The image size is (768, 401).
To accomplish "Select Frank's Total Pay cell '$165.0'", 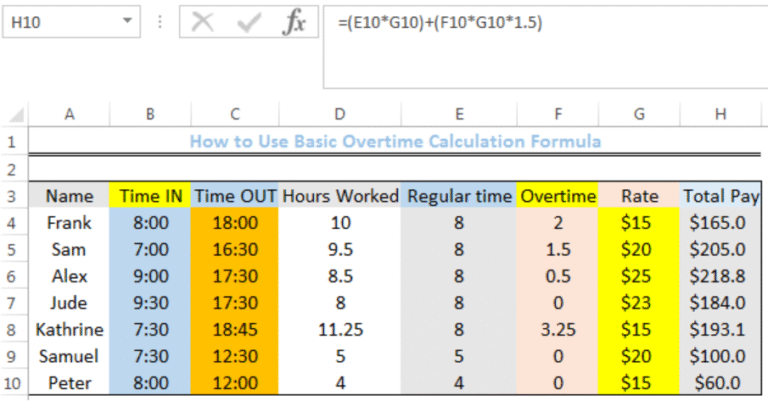I will pyautogui.click(x=720, y=223).
